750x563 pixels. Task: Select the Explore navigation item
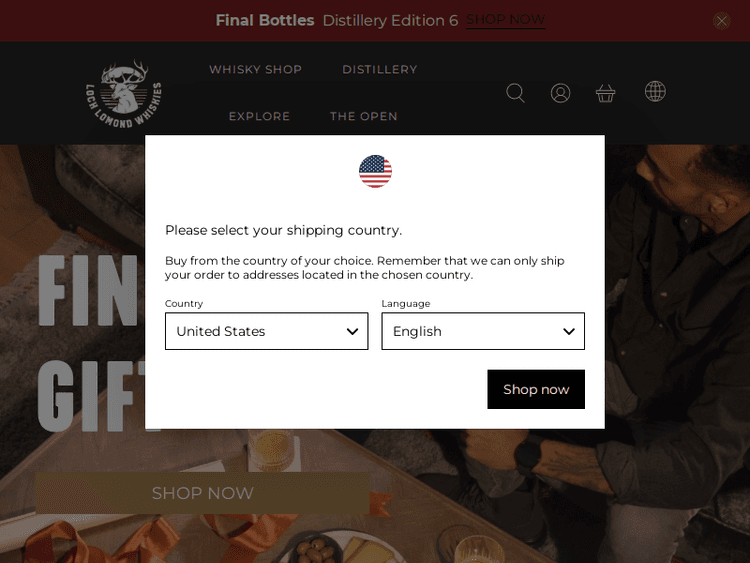click(259, 116)
